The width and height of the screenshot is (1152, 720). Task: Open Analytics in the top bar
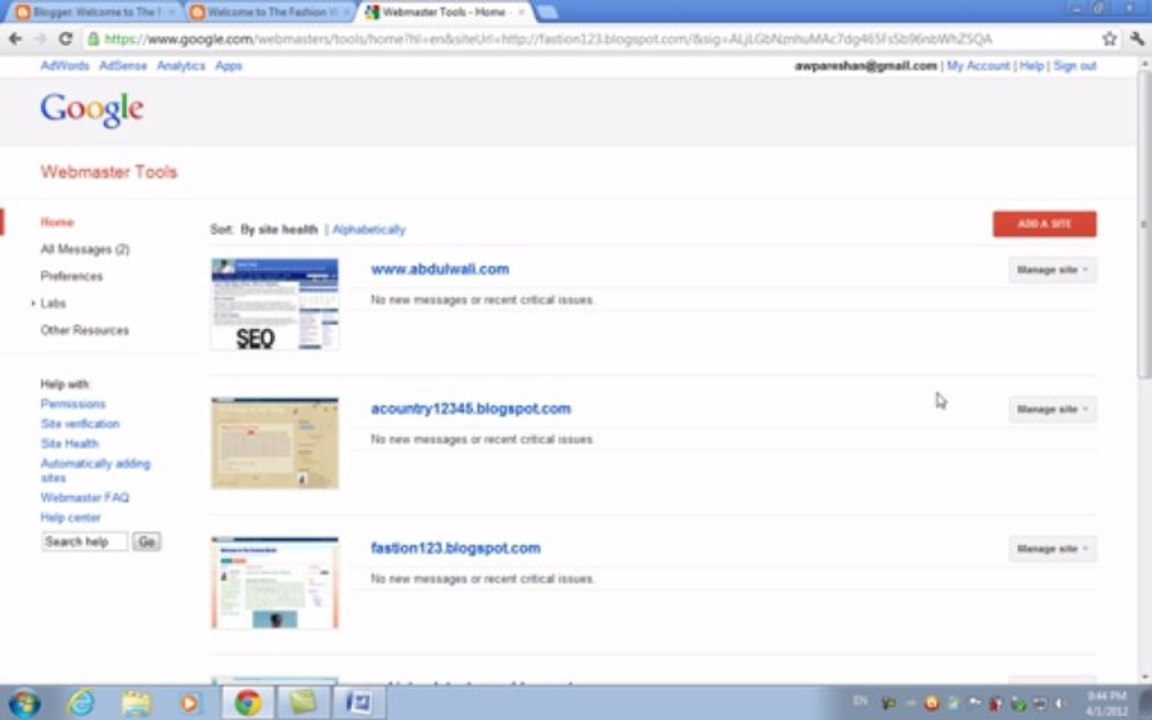click(x=181, y=65)
